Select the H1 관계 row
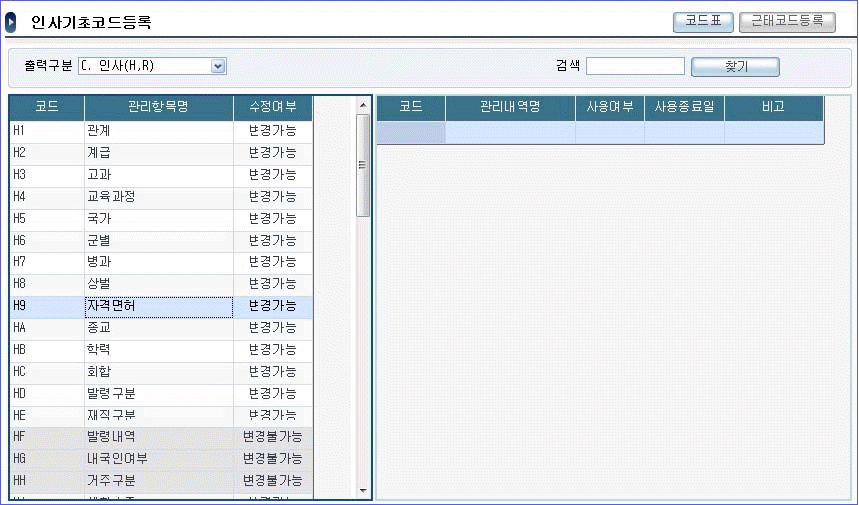This screenshot has width=859, height=505. (160, 130)
